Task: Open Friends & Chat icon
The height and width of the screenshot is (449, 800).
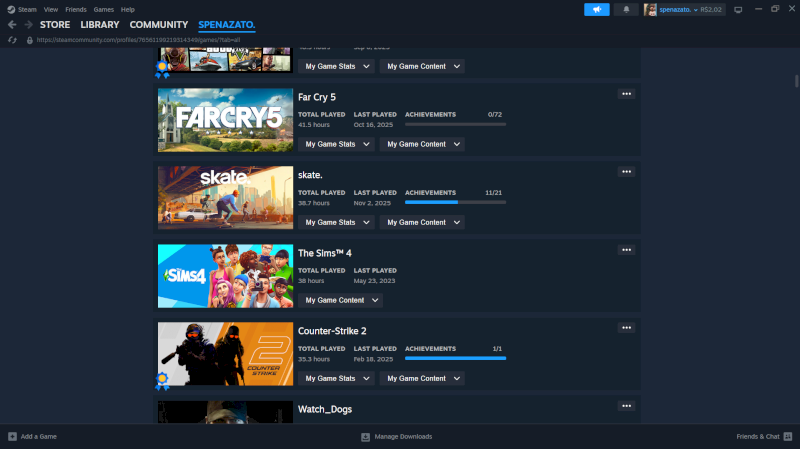Action: pyautogui.click(x=788, y=436)
